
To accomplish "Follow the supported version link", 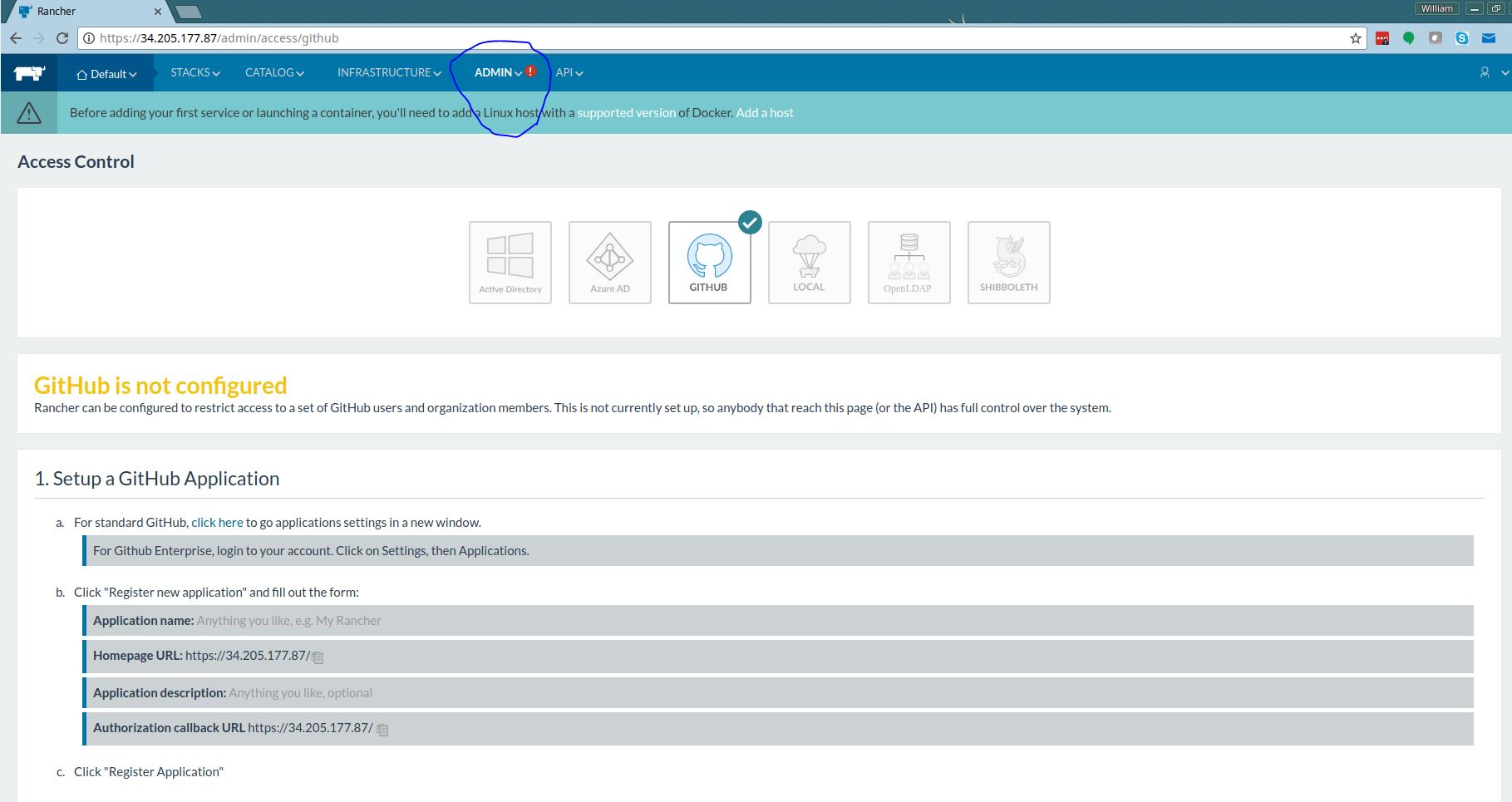I will (x=626, y=112).
